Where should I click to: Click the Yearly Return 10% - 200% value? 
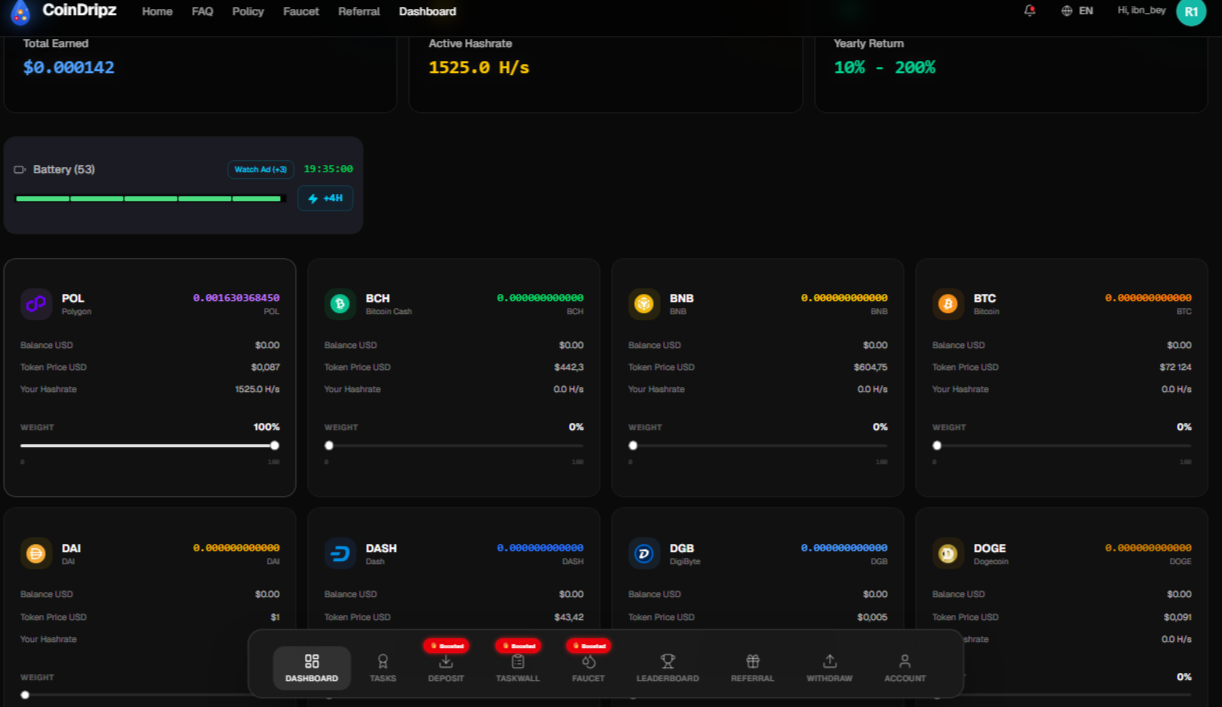click(885, 68)
